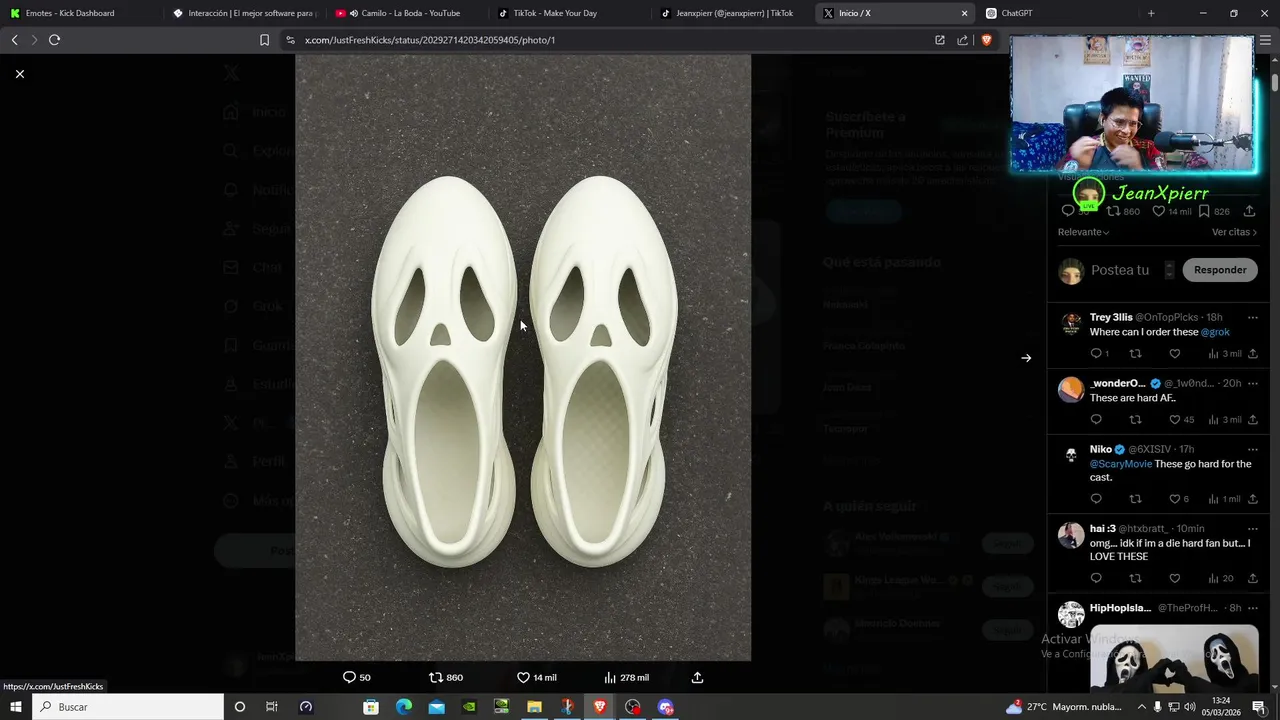Repost from sidebar stats row showing 860
Viewport: 1280px width, 720px height.
[1123, 211]
